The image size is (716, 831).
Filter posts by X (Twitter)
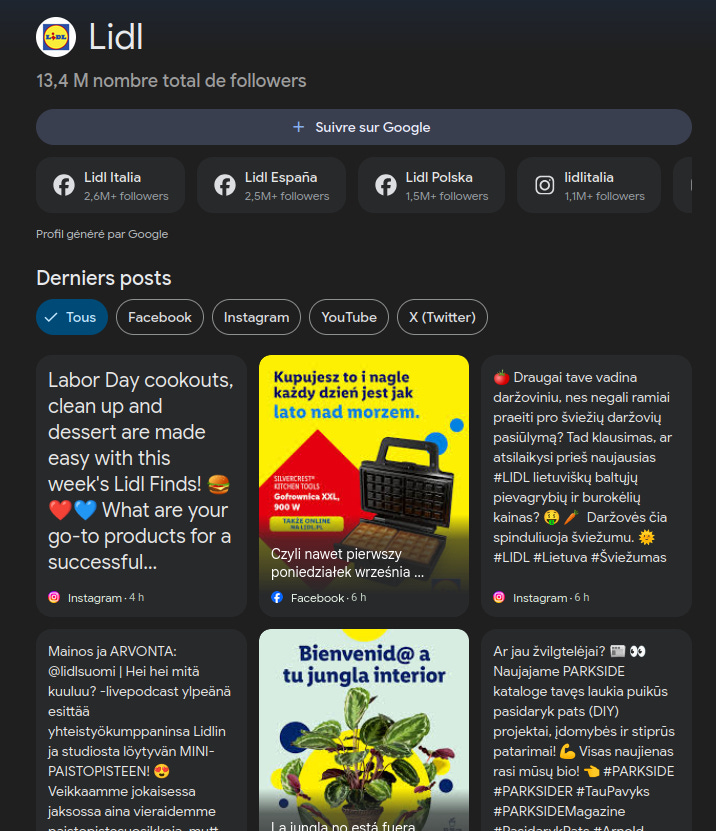(442, 317)
